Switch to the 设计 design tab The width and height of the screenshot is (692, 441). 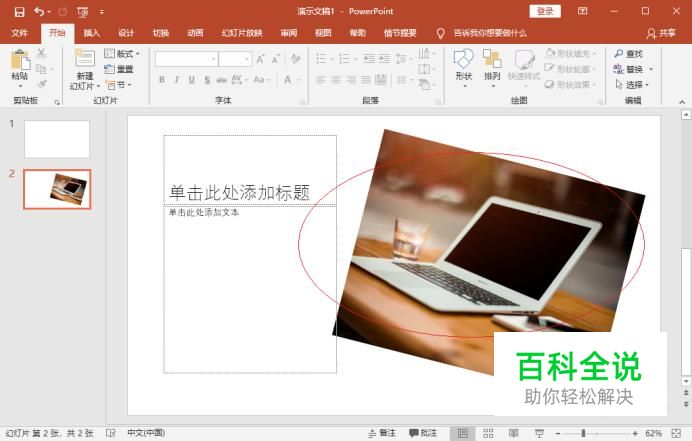126,33
